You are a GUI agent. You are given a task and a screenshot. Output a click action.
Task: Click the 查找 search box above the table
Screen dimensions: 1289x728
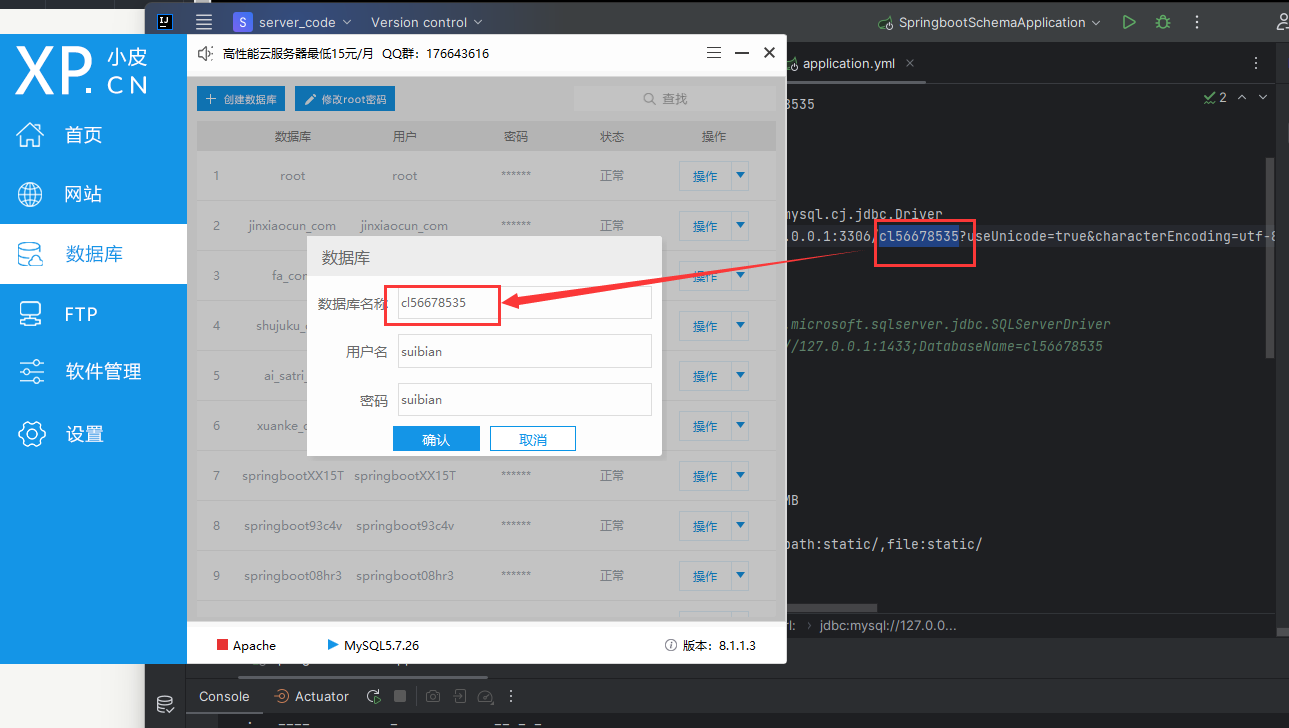point(674,99)
